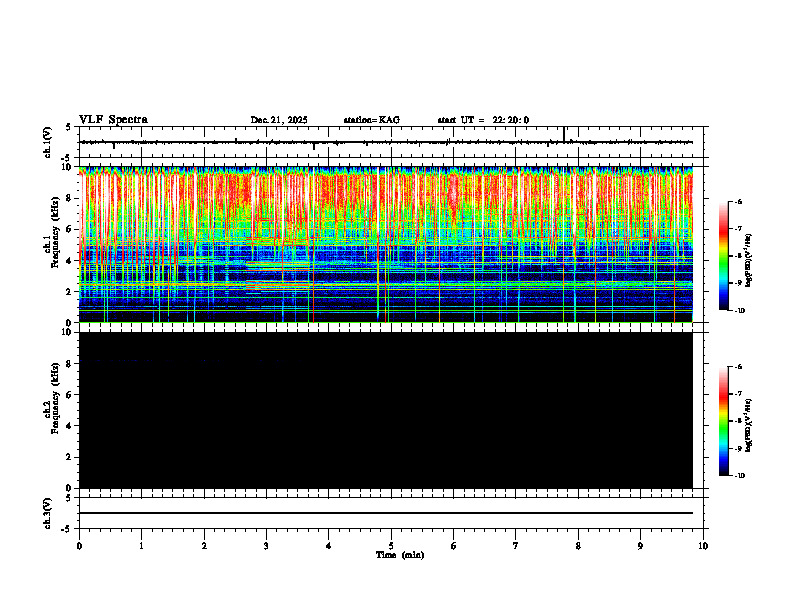The image size is (792, 612).
Task: Click the "5" tick on the Time axis
Action: (x=391, y=546)
